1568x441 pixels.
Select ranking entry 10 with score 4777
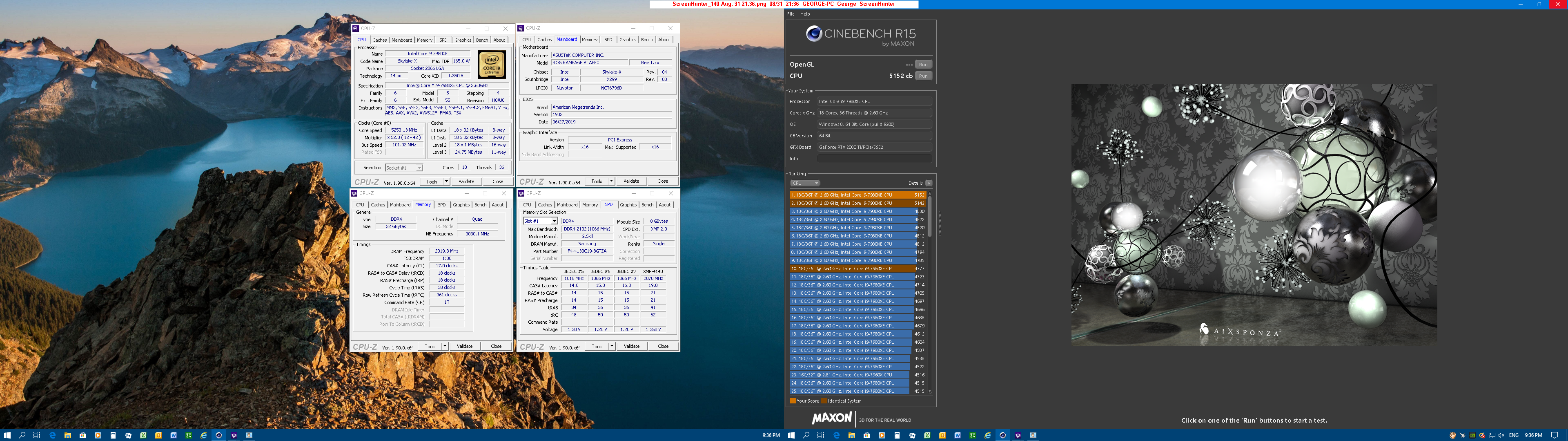(857, 269)
